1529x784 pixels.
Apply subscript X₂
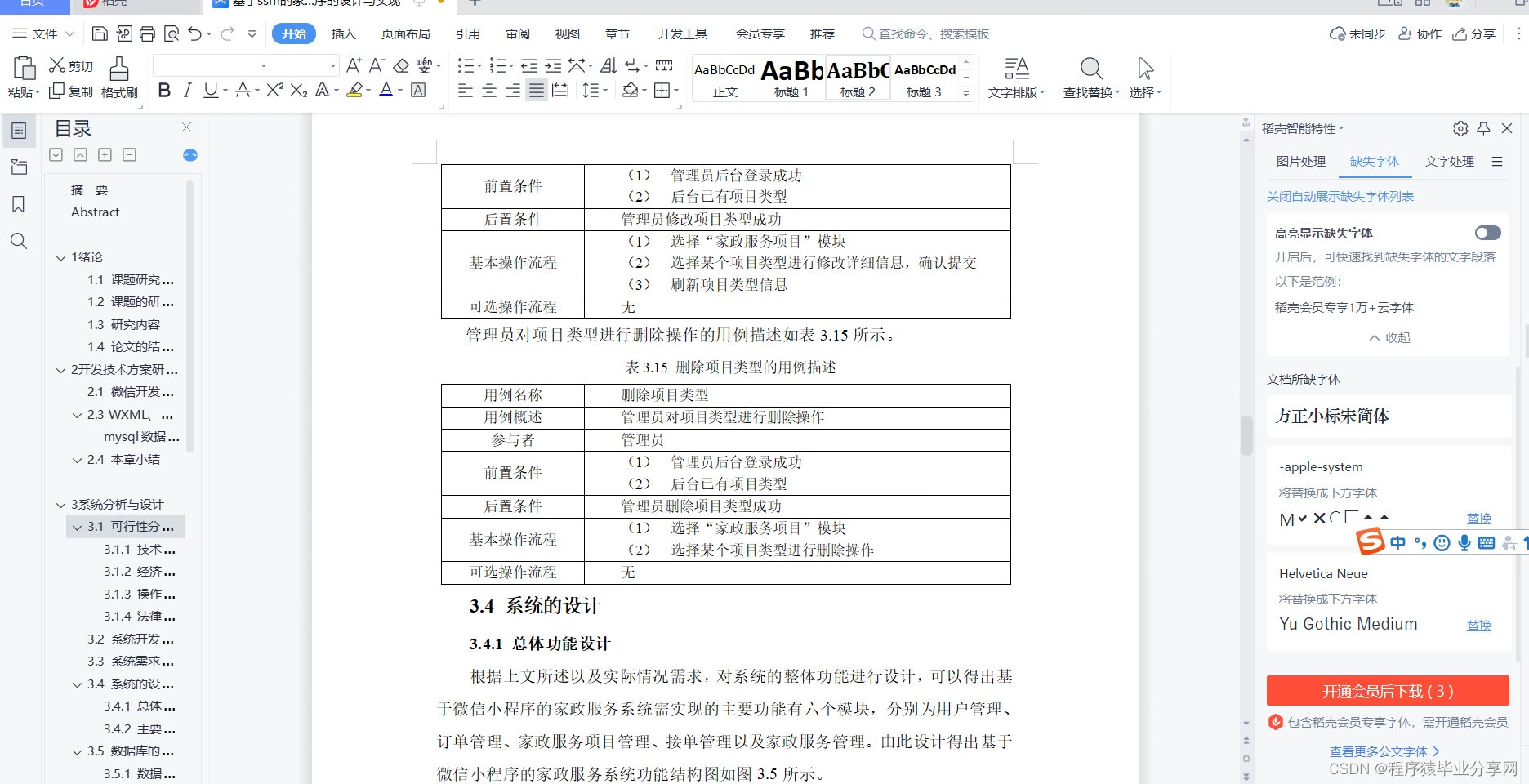click(x=299, y=91)
